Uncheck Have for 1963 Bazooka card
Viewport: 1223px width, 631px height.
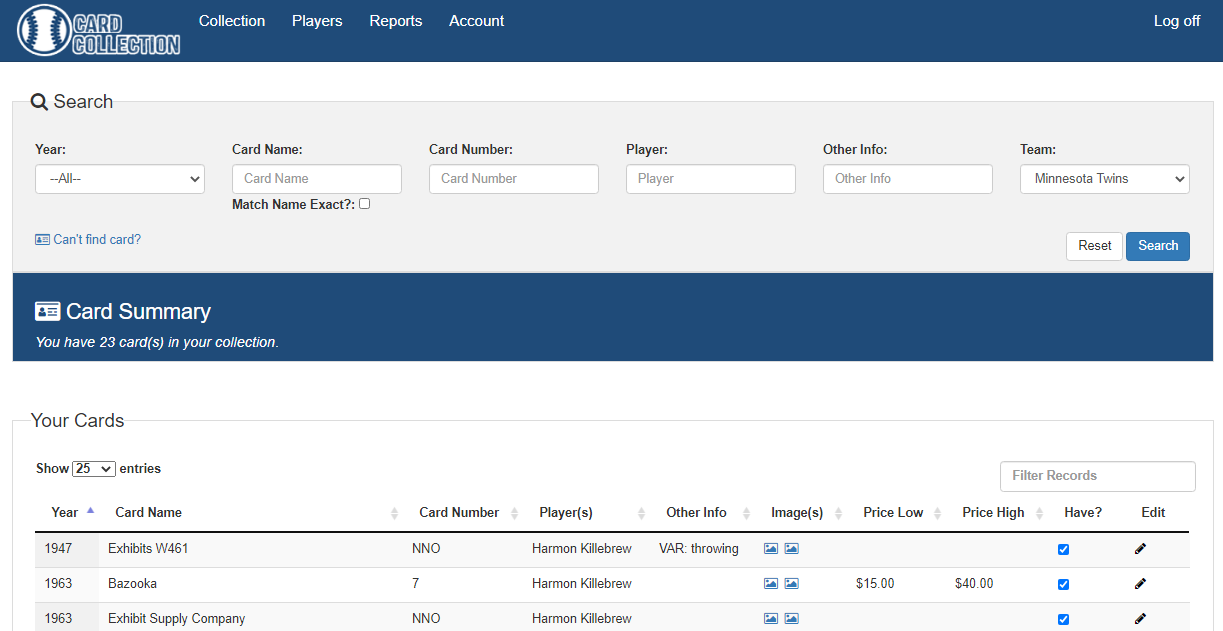click(1063, 584)
